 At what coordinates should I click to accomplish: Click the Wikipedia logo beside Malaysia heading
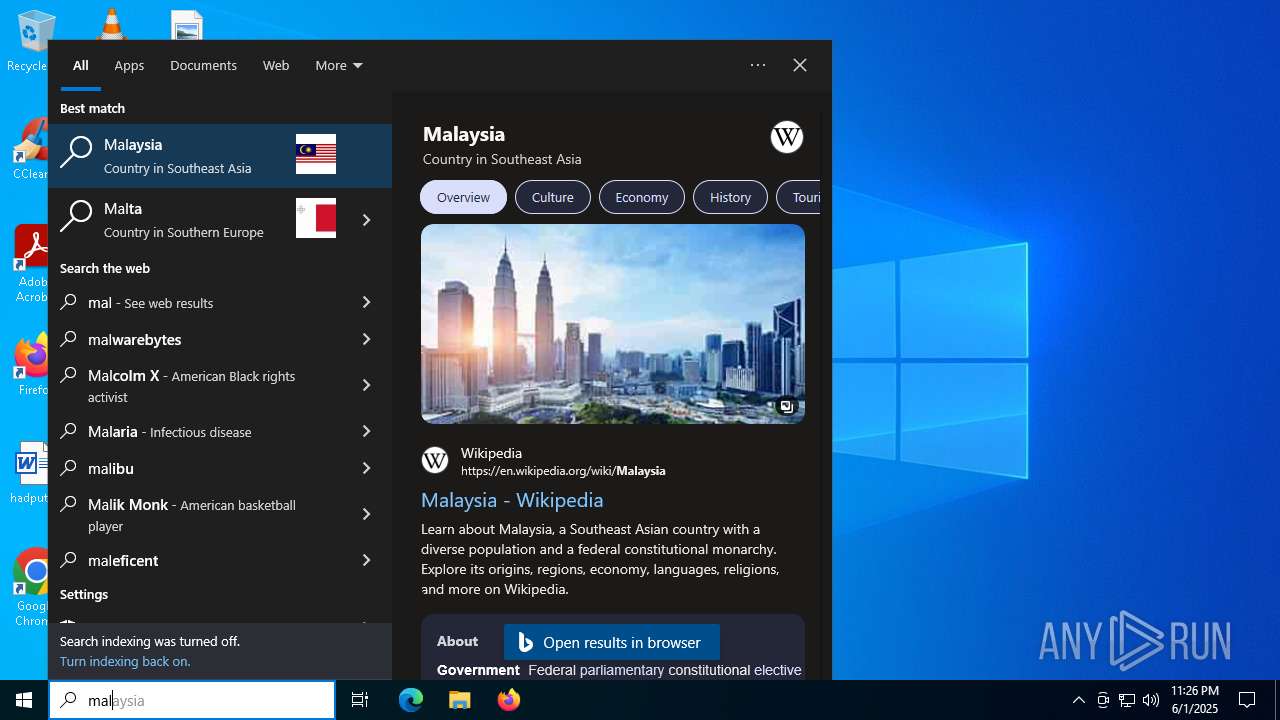[787, 137]
